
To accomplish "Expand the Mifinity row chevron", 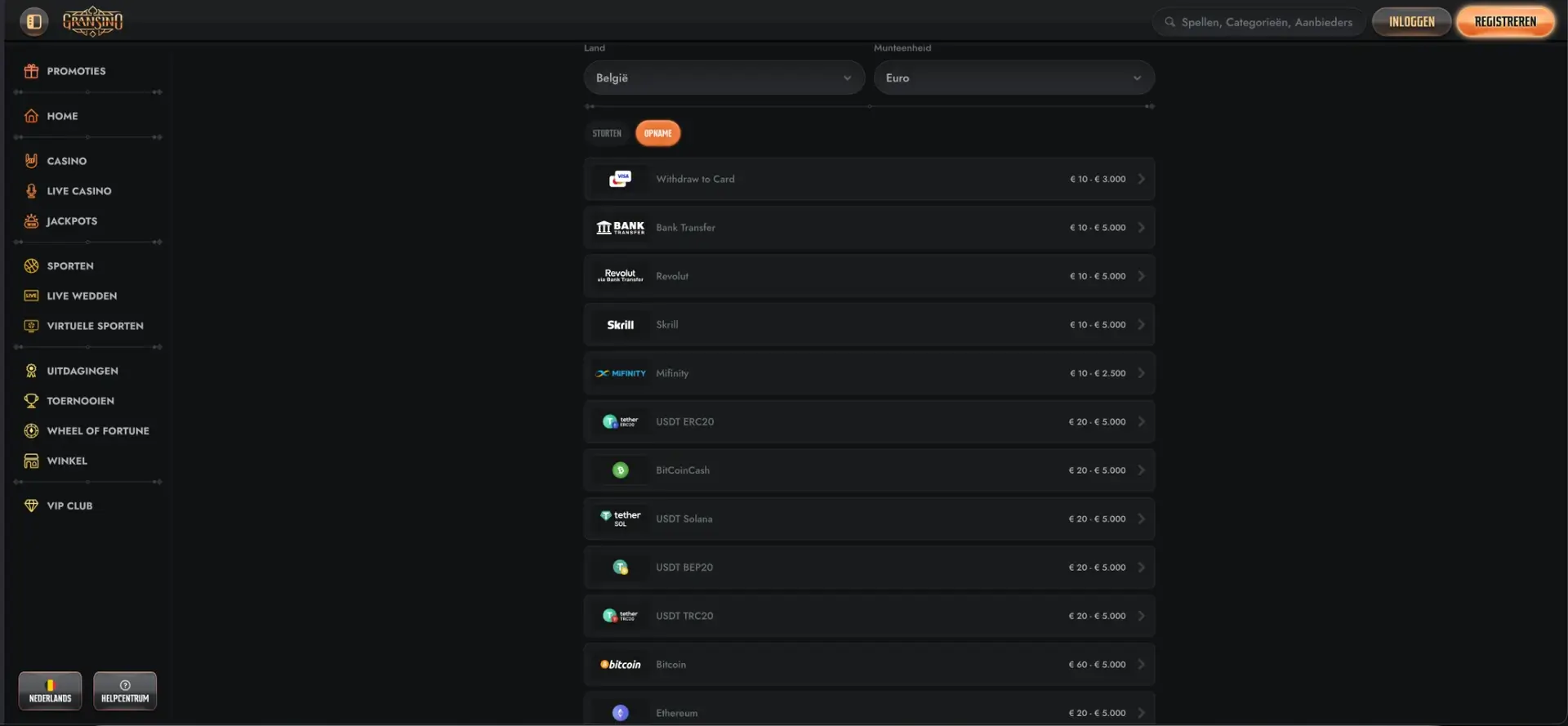I will pyautogui.click(x=1142, y=373).
